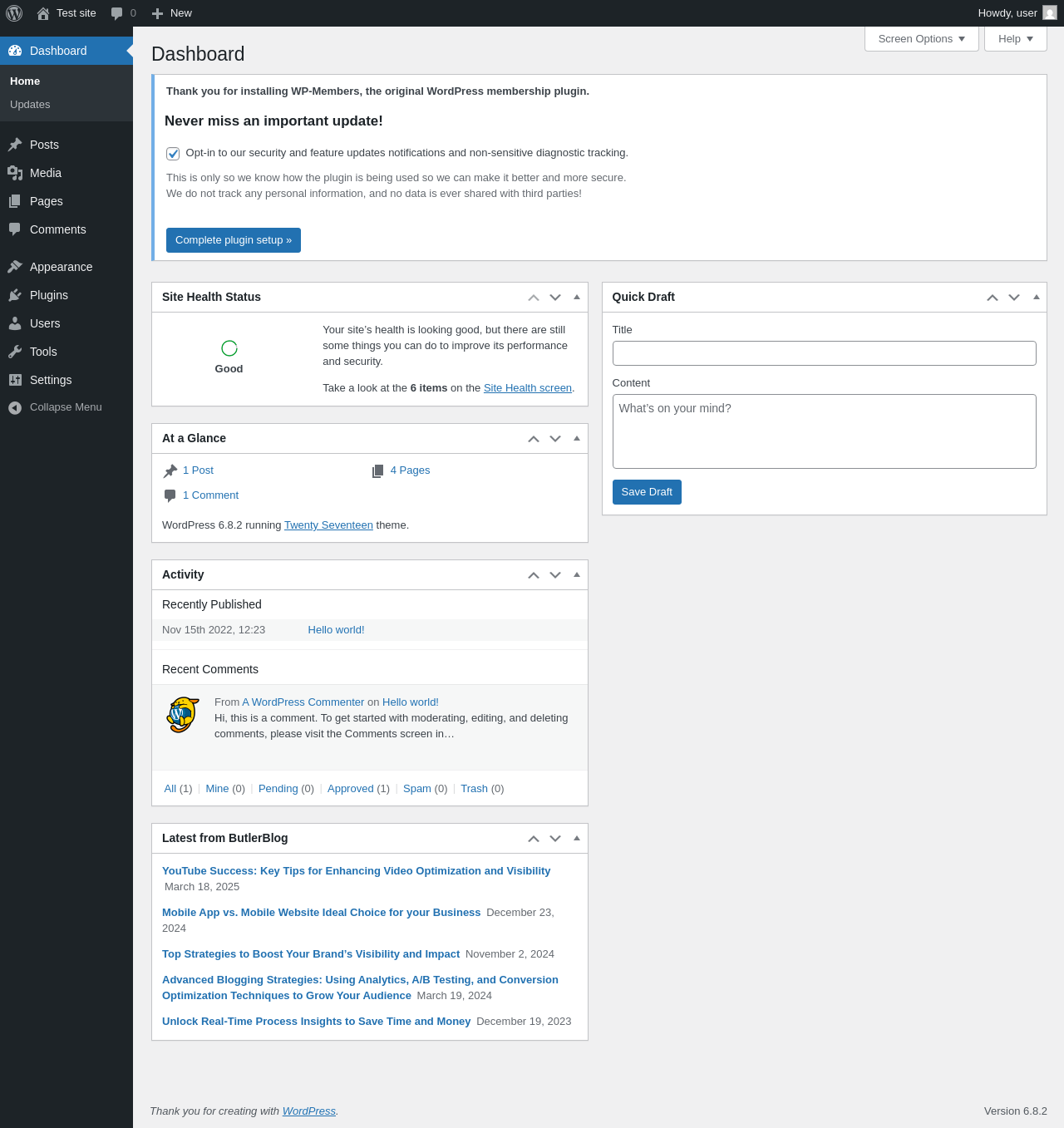Image resolution: width=1064 pixels, height=1128 pixels.
Task: Open the Howdy, user account menu
Action: 1017,13
